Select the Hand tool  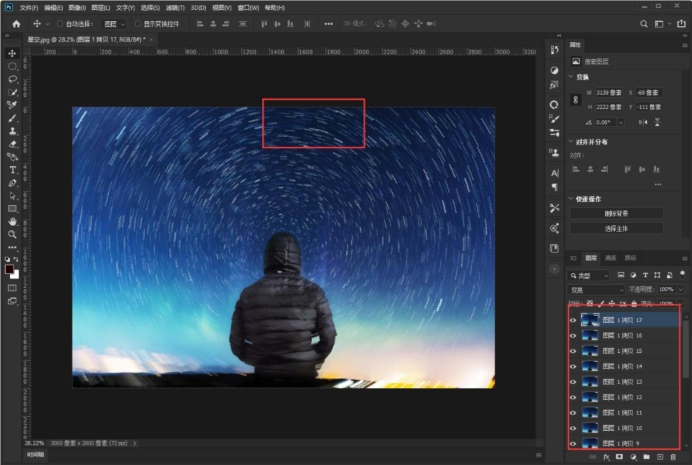tap(12, 221)
